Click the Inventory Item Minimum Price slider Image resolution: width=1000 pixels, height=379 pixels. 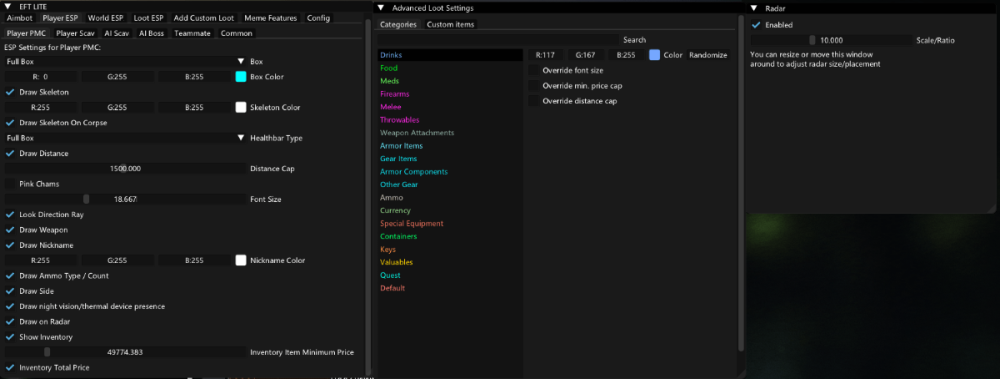(x=125, y=352)
